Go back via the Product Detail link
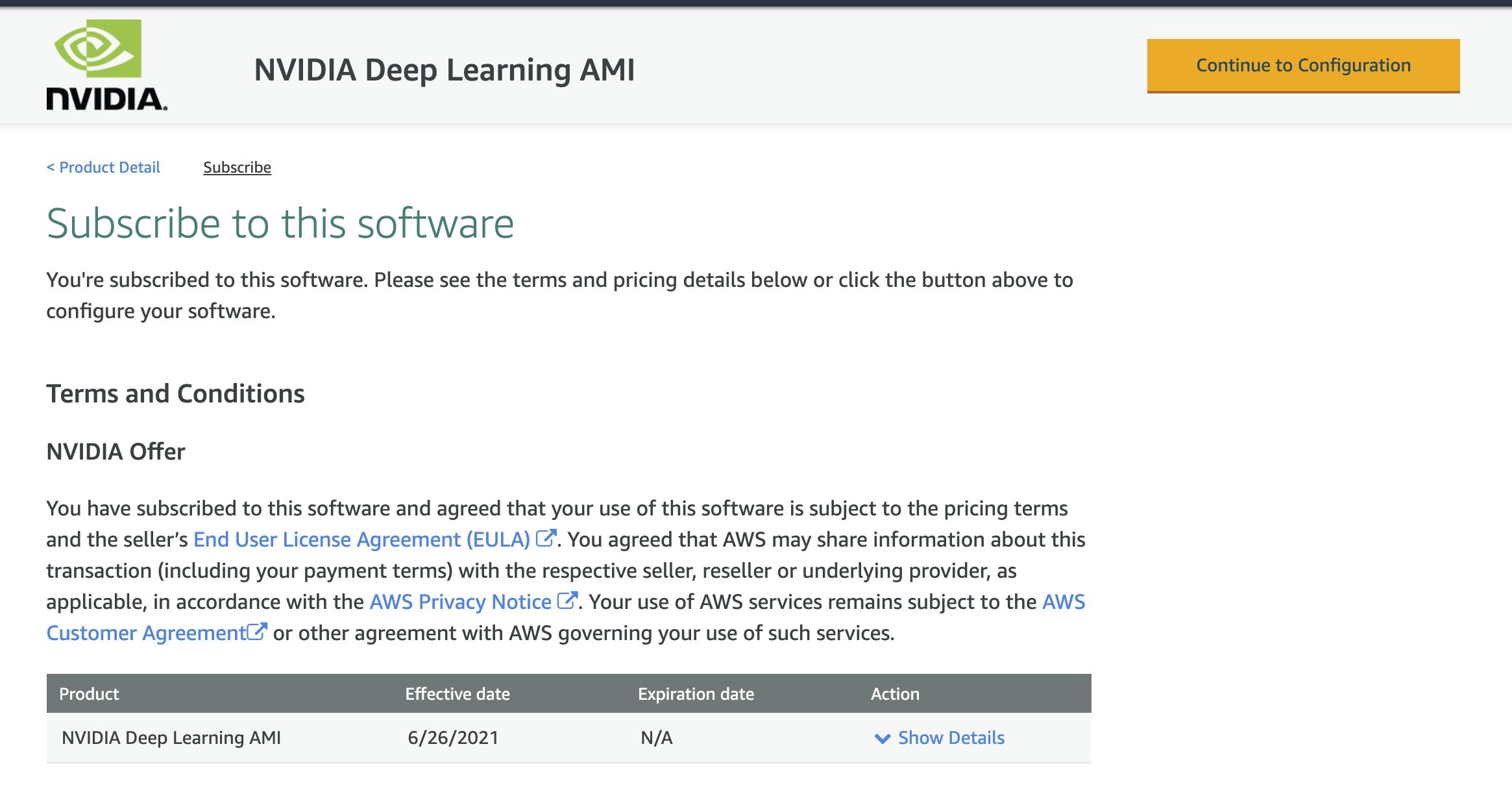1512x792 pixels. pos(103,167)
